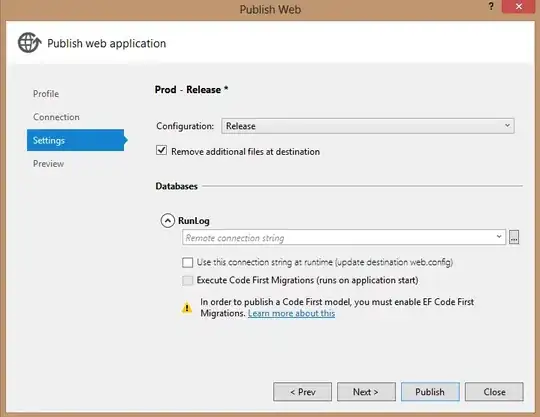The height and width of the screenshot is (417, 540).
Task: Toggle Execute Code First Migrations checkbox
Action: [x=187, y=280]
